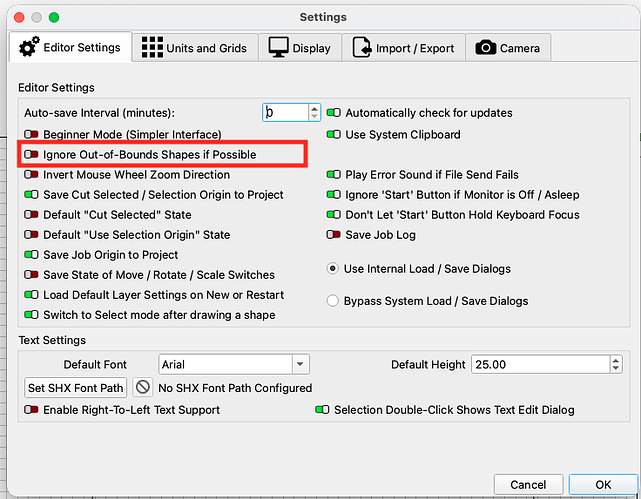
Task: Enable Beginner Mode simpler interface
Action: (x=32, y=134)
